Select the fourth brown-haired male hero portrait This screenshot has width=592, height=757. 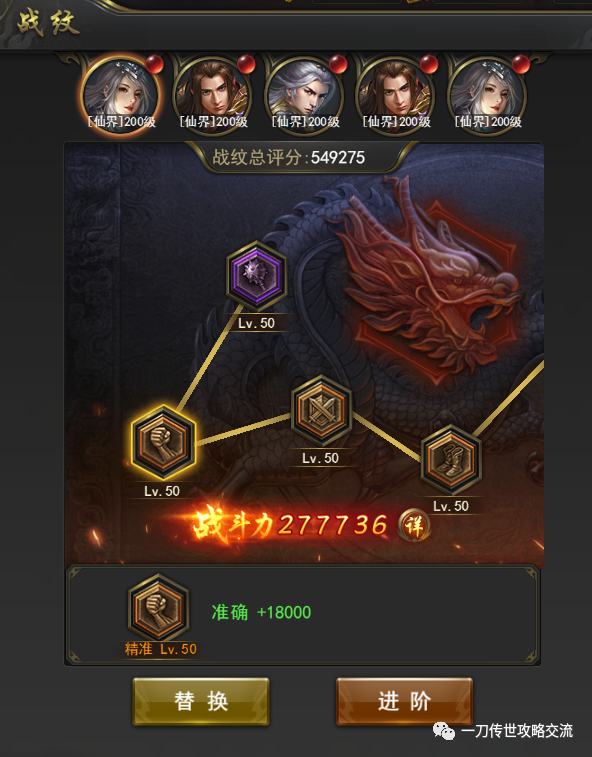[x=395, y=94]
